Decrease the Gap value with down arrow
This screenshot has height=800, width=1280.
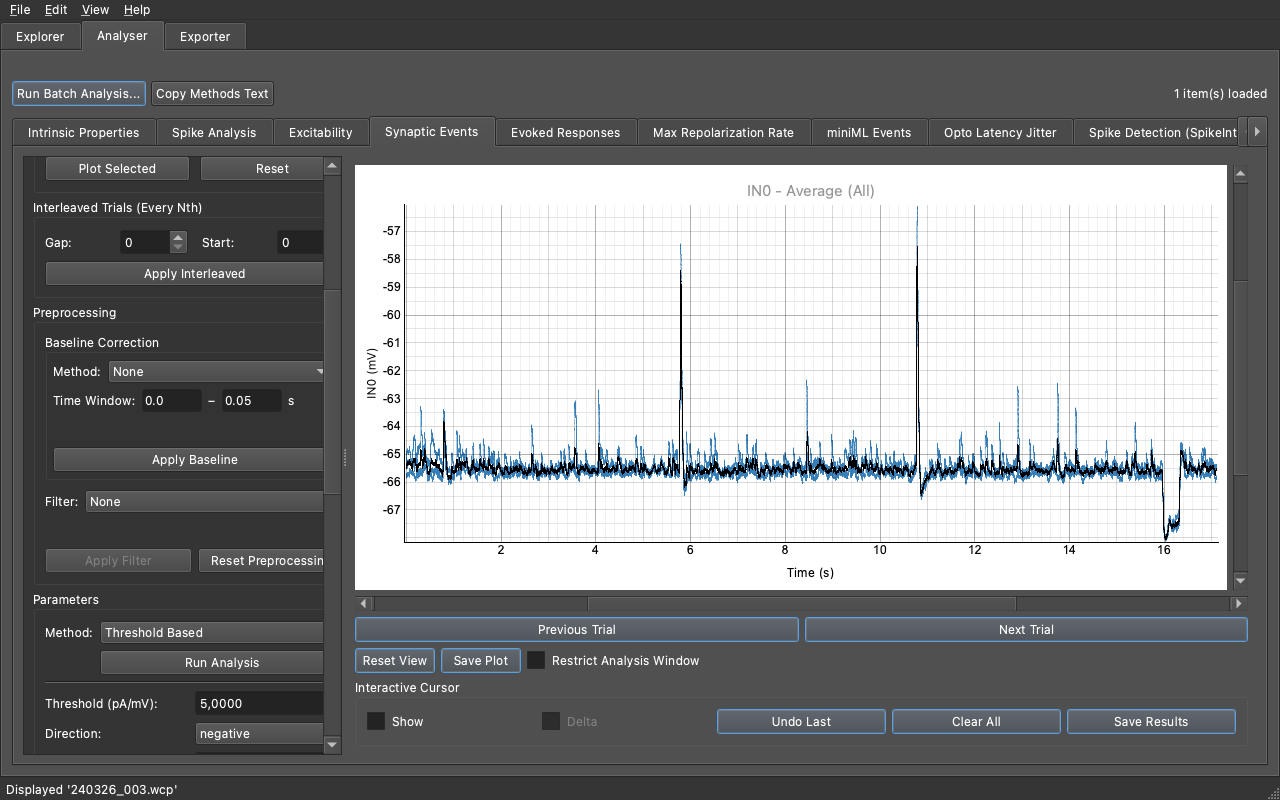[178, 248]
